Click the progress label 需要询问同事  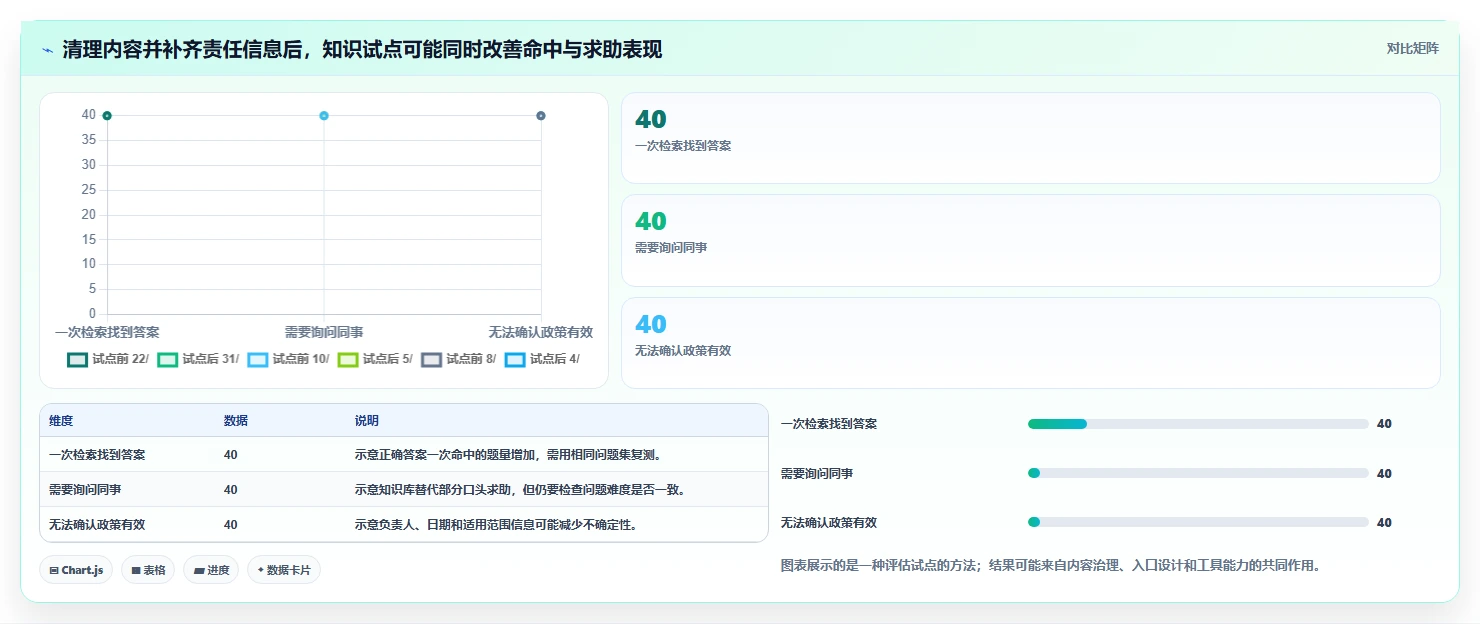pyautogui.click(x=817, y=473)
